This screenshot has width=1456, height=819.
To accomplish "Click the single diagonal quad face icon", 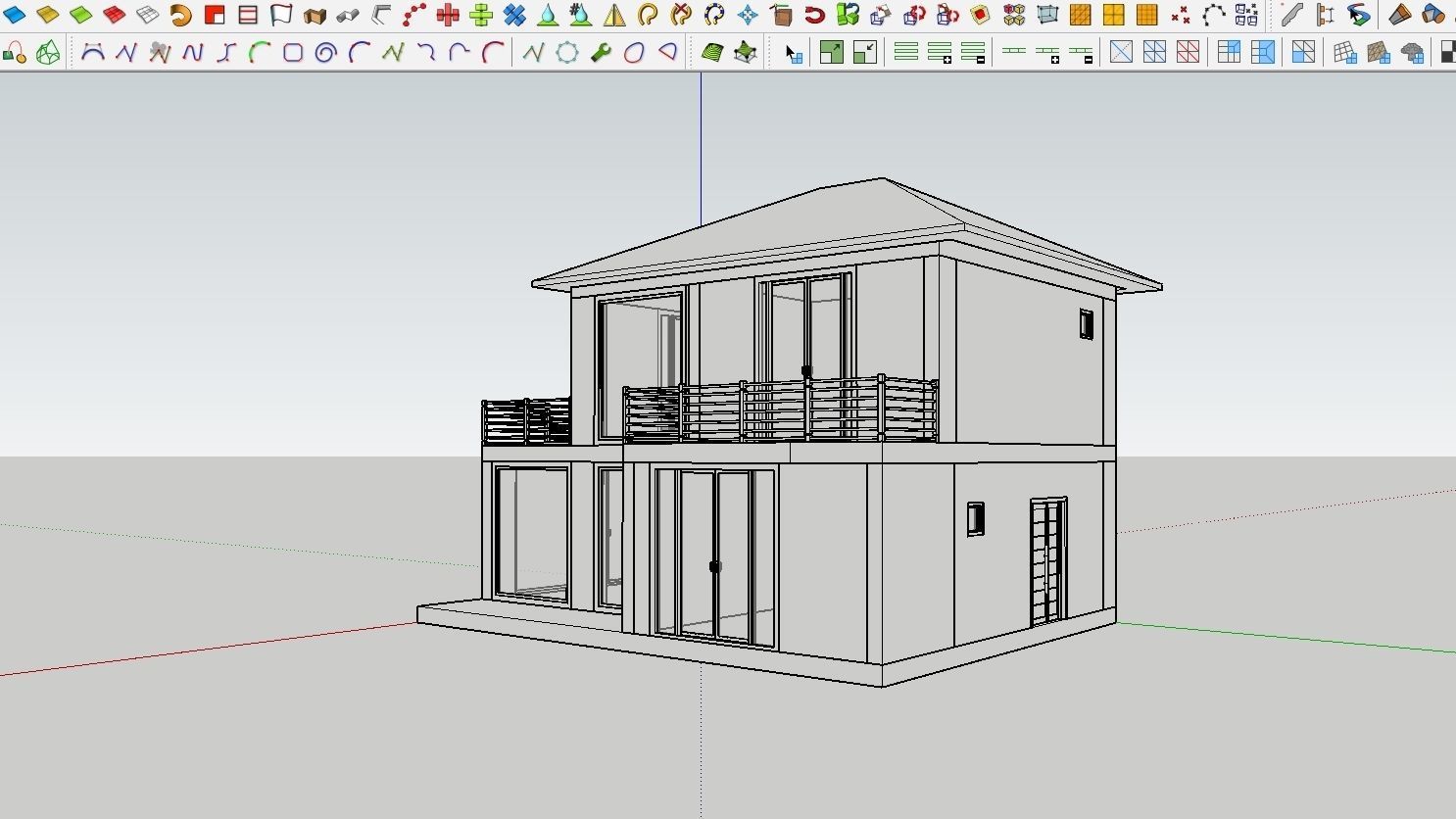I will pos(1121,53).
